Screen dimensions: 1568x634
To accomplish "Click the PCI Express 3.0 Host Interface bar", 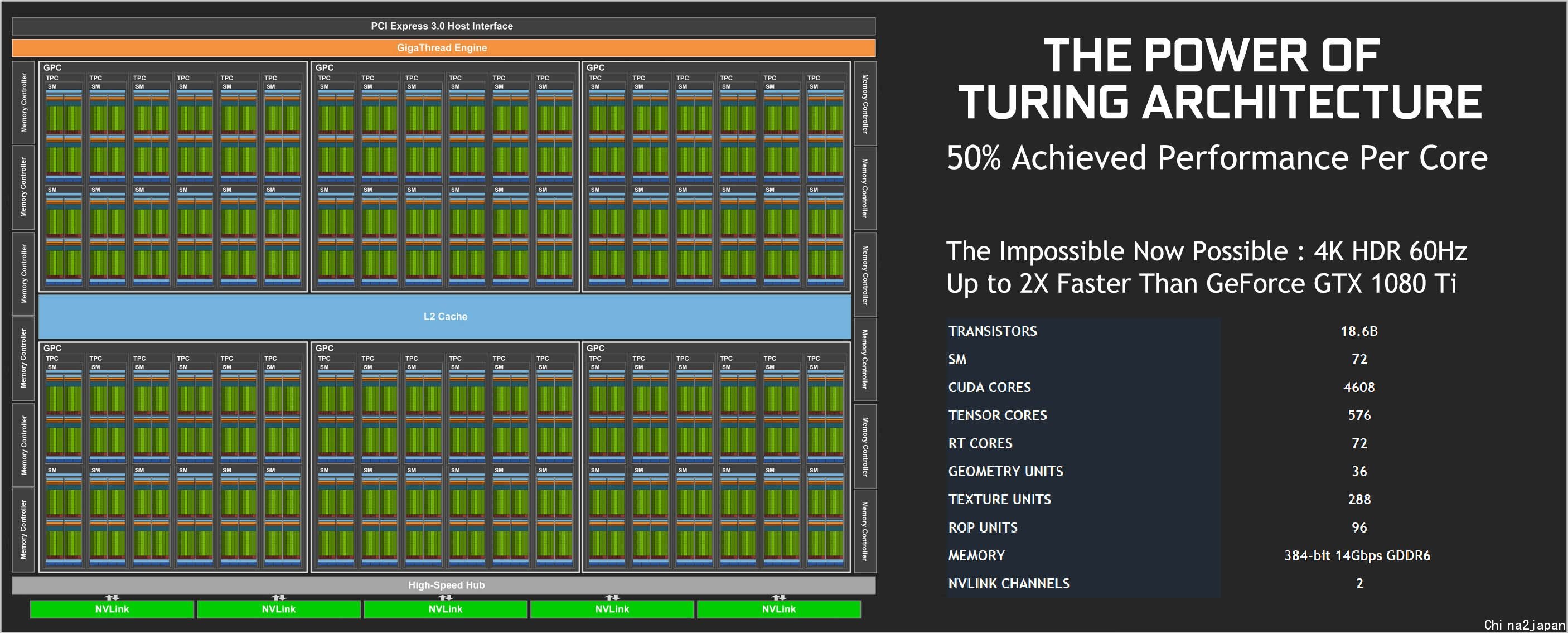I will [443, 26].
